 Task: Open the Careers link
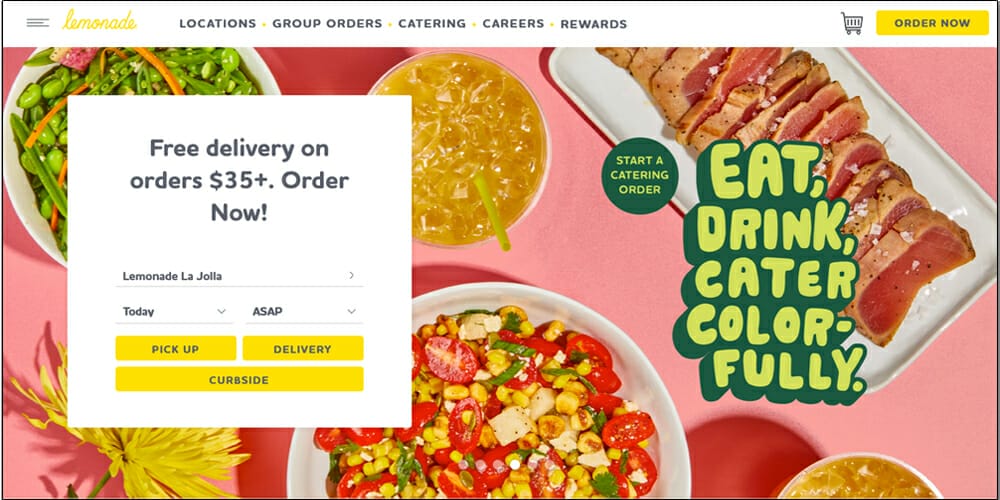(513, 24)
